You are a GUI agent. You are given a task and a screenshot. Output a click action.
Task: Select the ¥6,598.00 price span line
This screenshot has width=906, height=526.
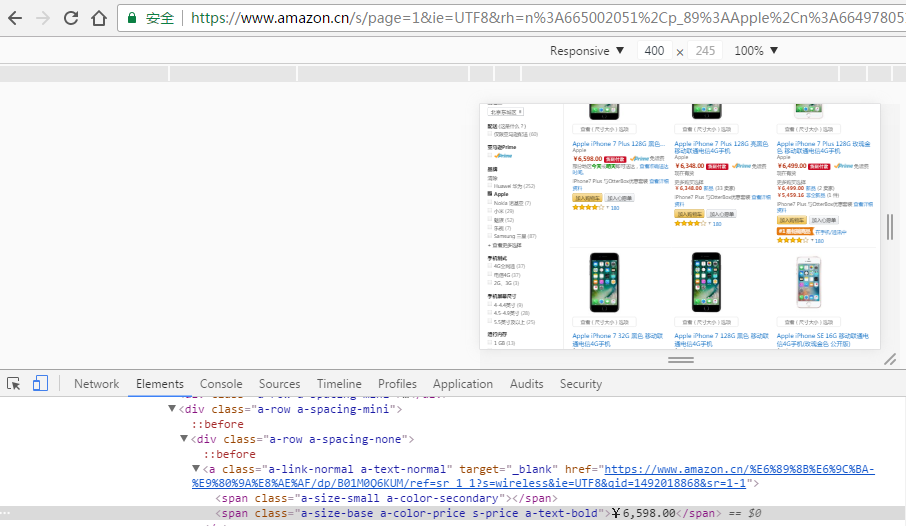pos(453,513)
